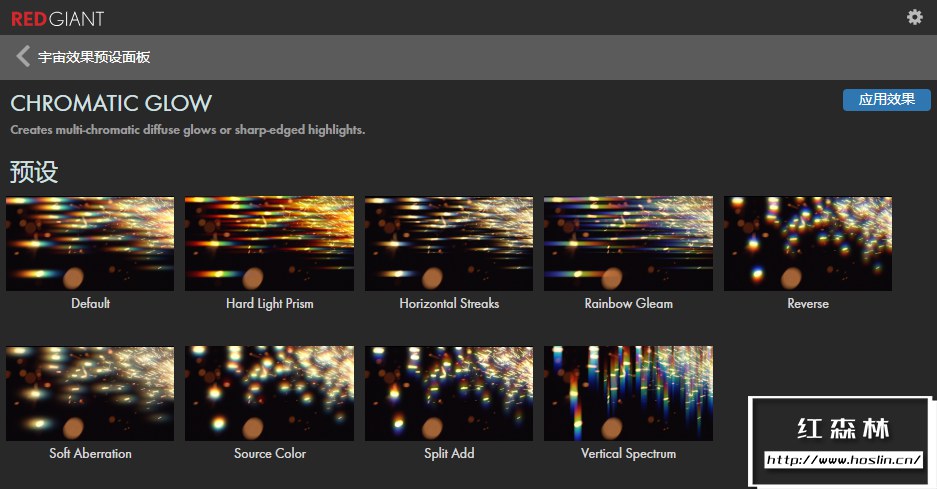
Task: Choose the Horizontal Streaks preset thumbnail
Action: pyautogui.click(x=449, y=243)
